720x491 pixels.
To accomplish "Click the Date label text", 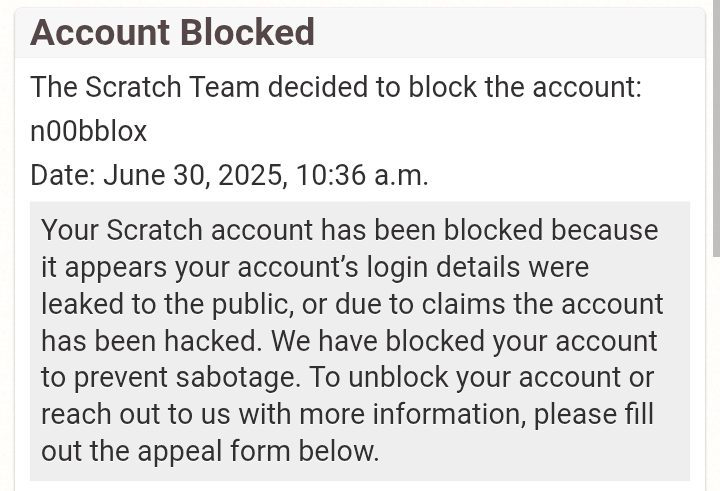I will (63, 175).
